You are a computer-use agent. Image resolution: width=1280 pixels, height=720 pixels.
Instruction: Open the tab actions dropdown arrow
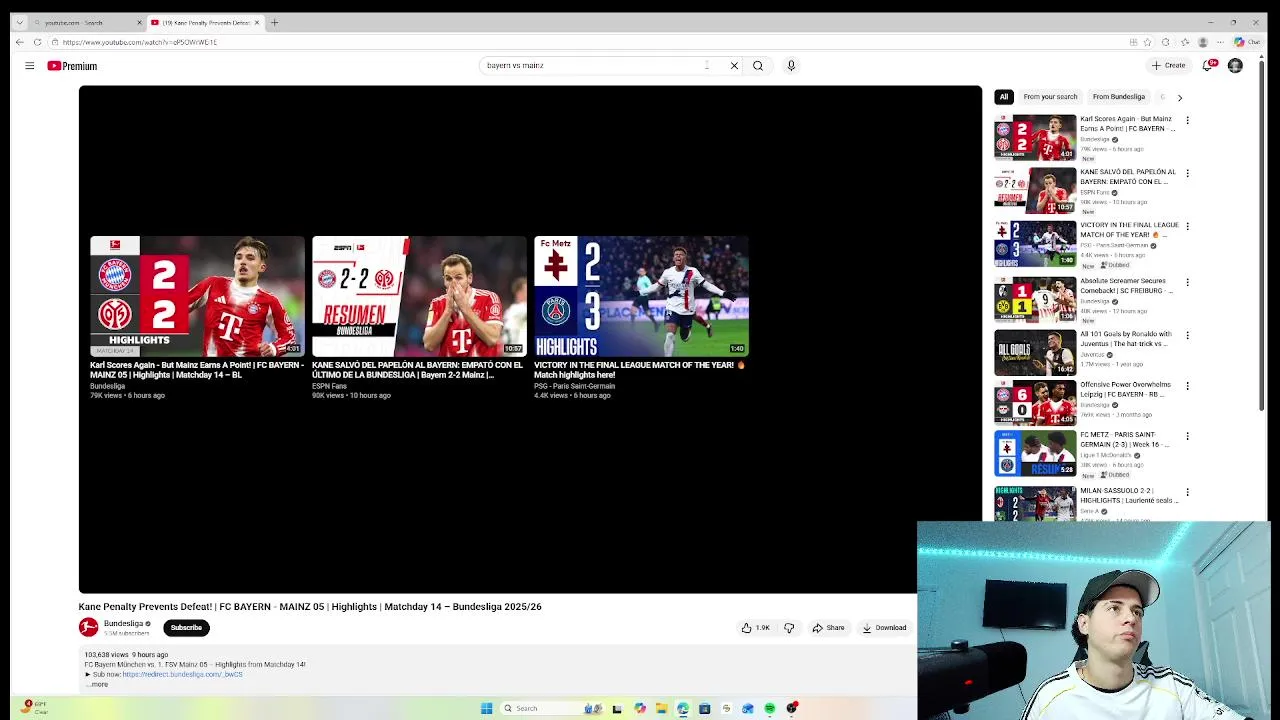click(x=19, y=22)
